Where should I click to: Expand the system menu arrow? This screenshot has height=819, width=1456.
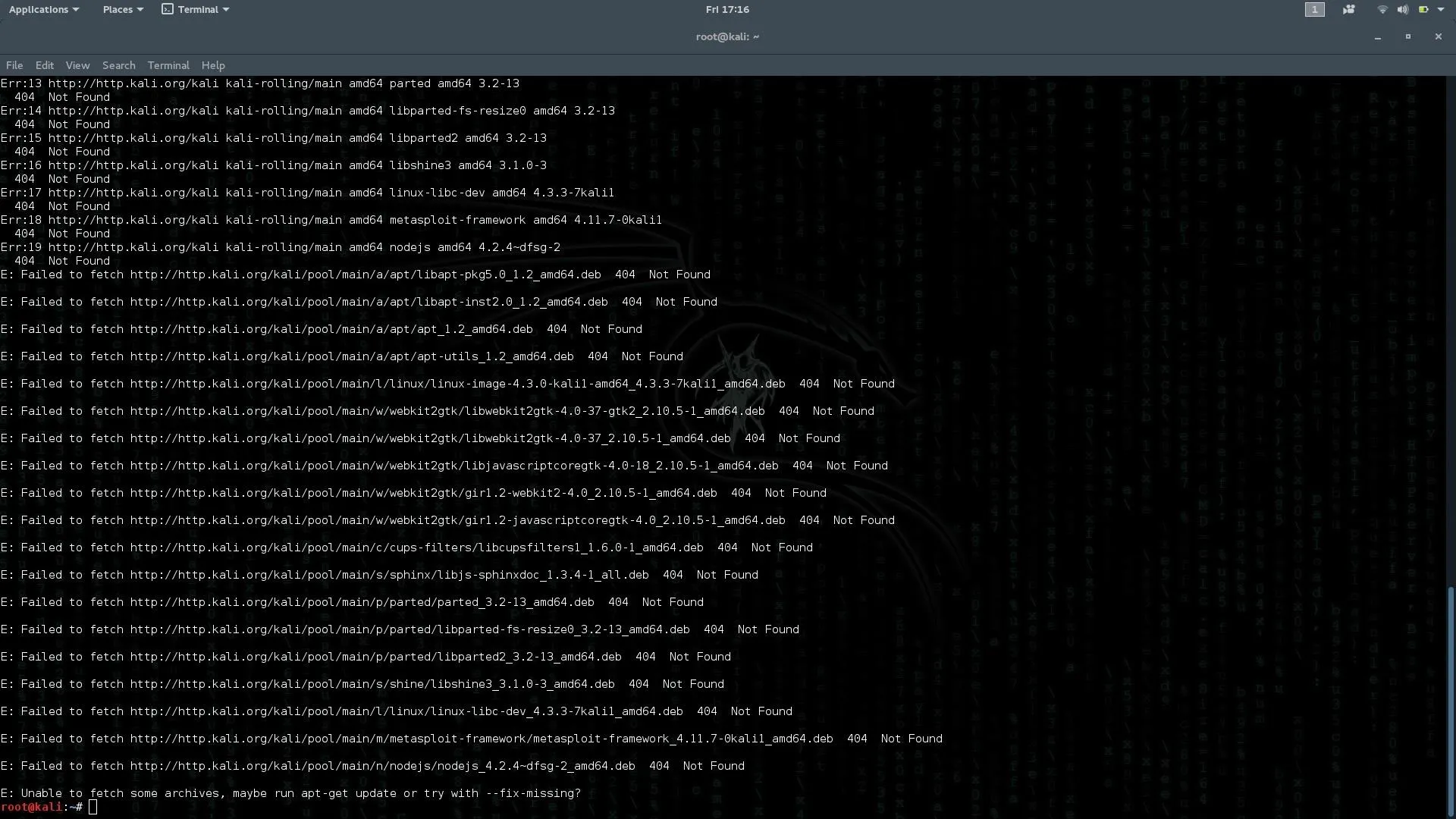(1441, 10)
